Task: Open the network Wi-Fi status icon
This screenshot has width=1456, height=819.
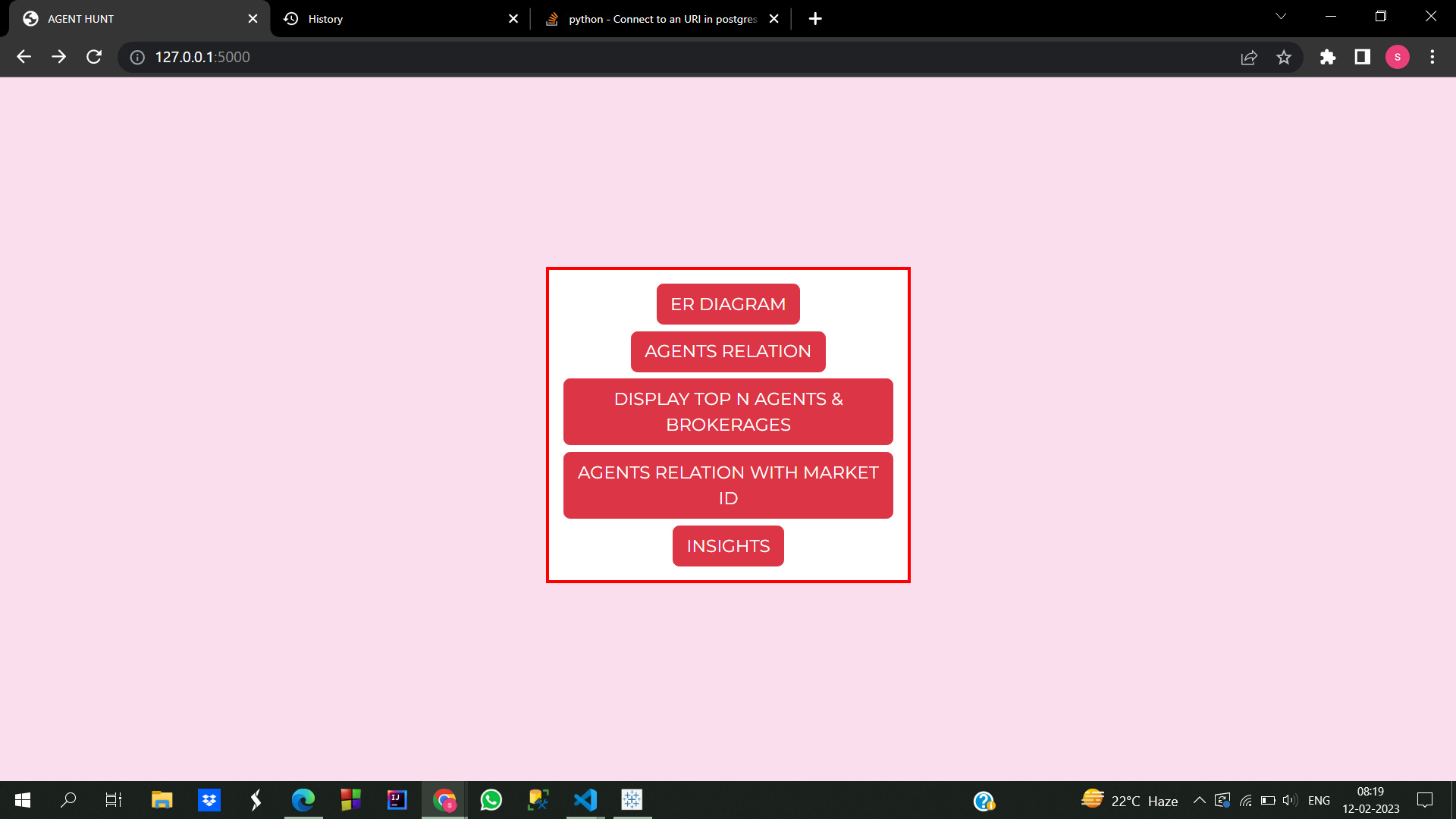Action: click(x=1246, y=800)
